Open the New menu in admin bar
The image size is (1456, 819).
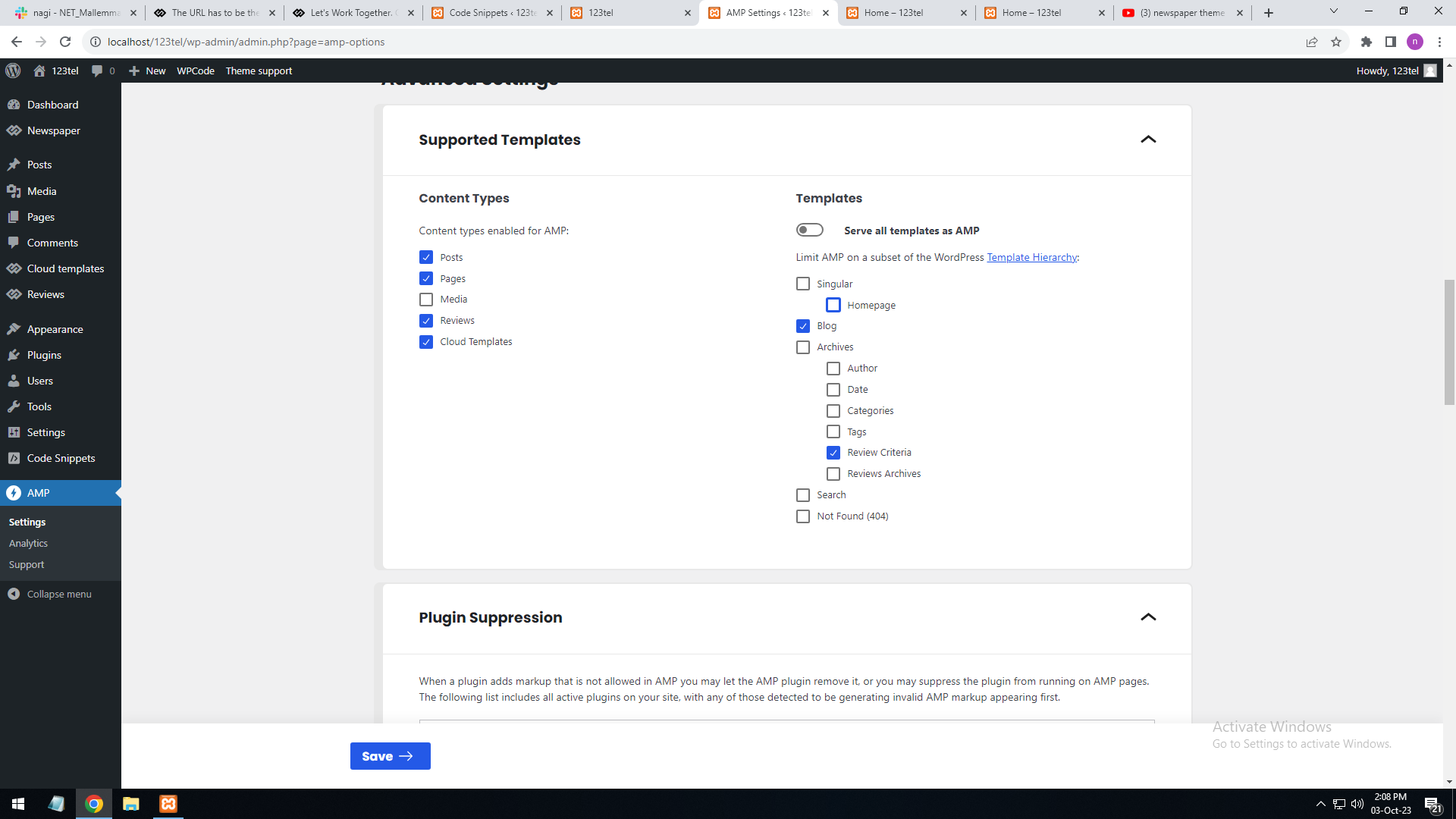pyautogui.click(x=147, y=71)
